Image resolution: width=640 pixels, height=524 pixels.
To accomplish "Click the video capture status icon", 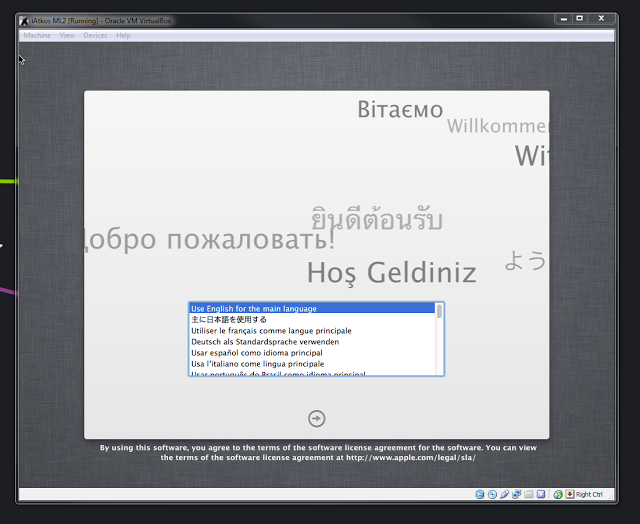I will (541, 494).
